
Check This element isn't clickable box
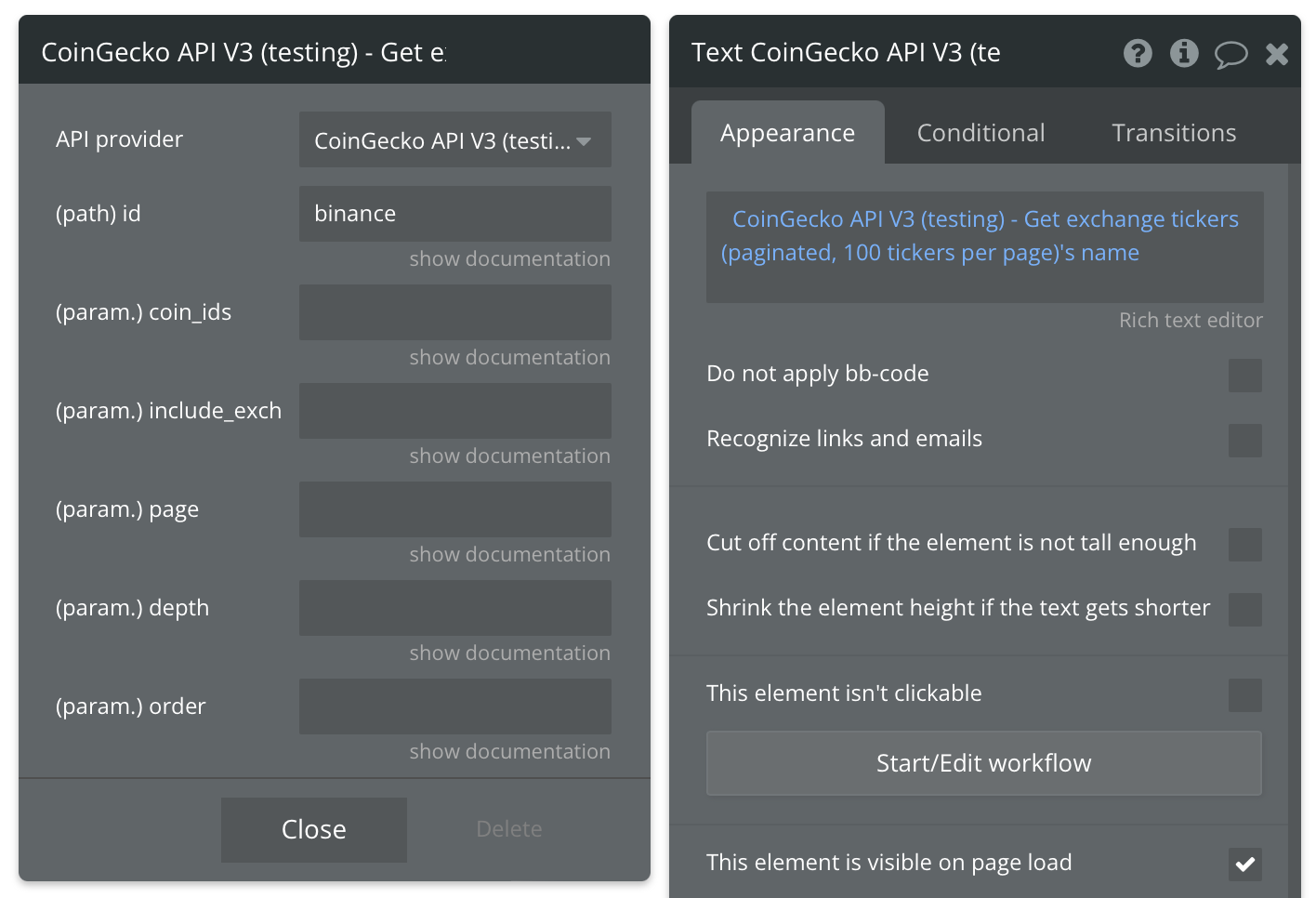1244,695
